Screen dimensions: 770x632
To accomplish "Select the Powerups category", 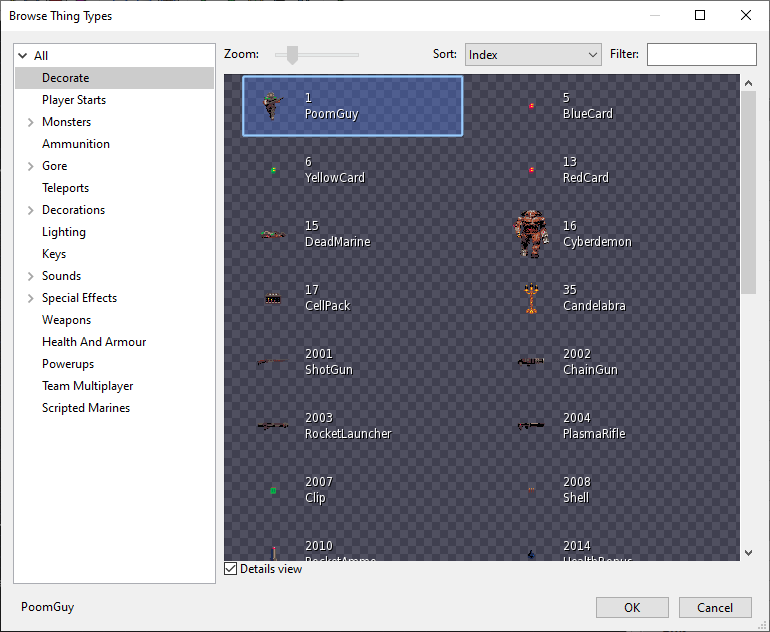I will [68, 364].
